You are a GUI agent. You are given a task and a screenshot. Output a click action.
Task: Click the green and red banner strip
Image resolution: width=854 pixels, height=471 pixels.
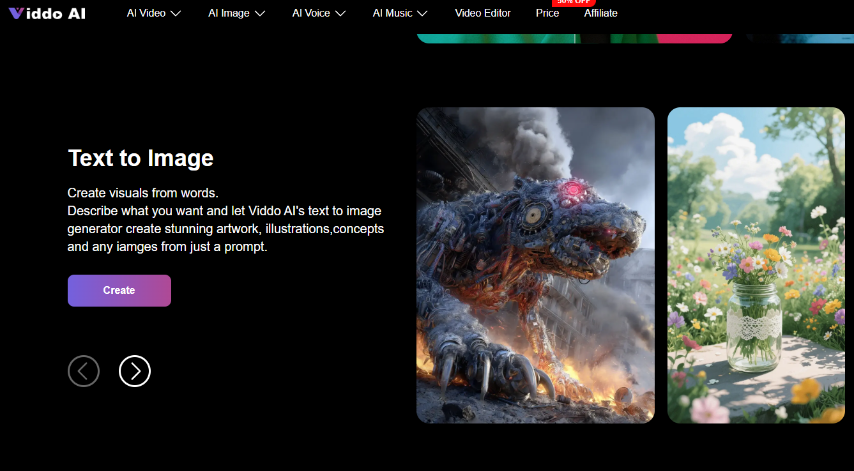click(574, 38)
